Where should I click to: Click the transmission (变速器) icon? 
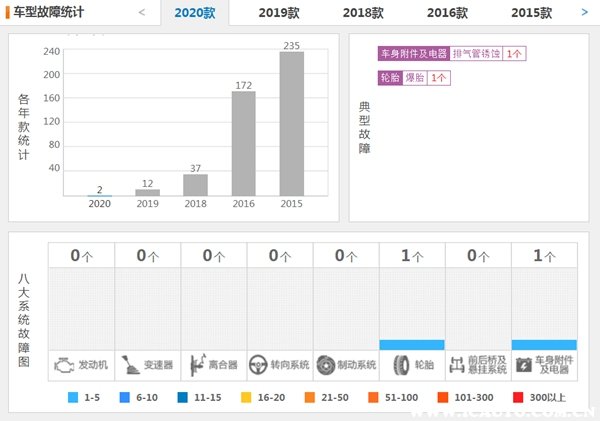pyautogui.click(x=129, y=365)
